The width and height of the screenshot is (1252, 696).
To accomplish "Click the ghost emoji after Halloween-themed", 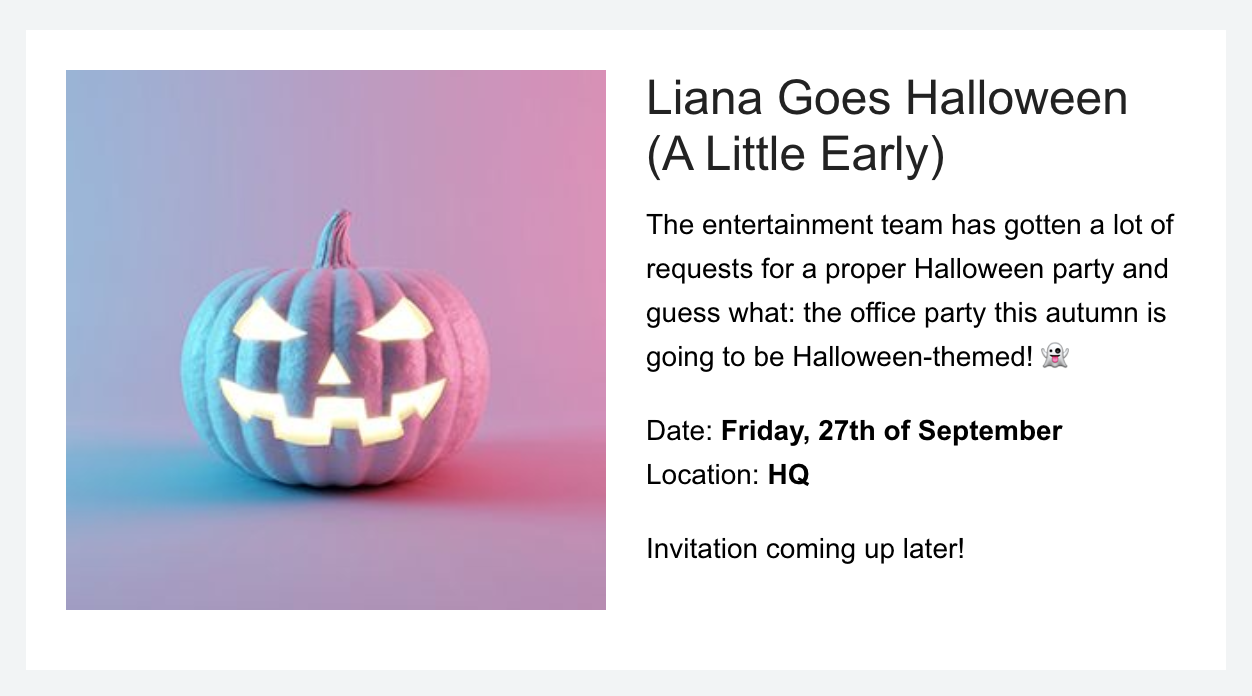I will click(x=1055, y=356).
